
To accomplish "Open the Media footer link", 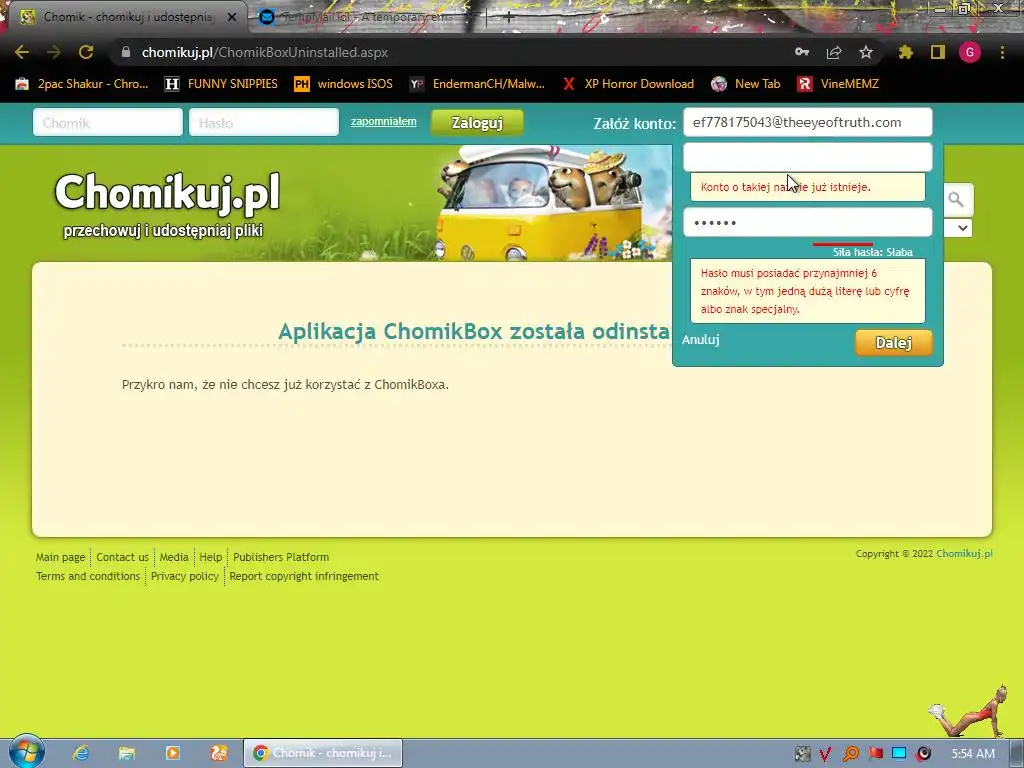I will (174, 557).
